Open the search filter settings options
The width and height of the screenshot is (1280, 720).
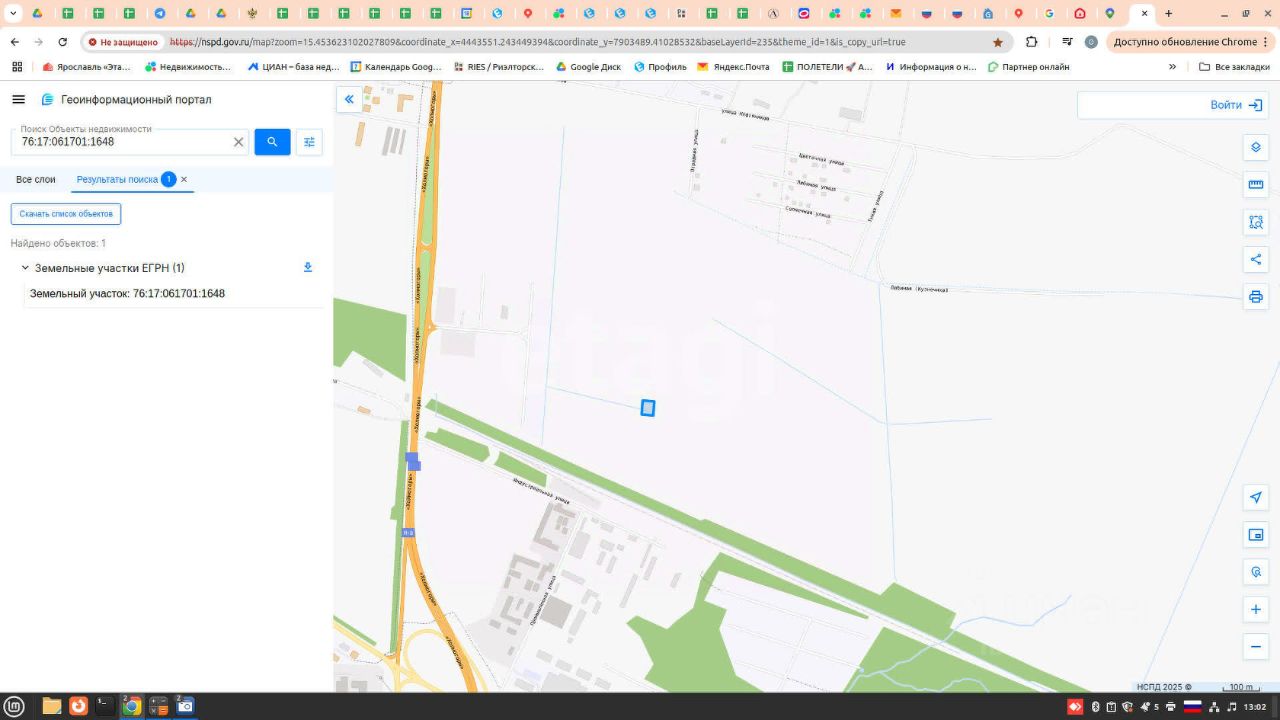[x=309, y=142]
